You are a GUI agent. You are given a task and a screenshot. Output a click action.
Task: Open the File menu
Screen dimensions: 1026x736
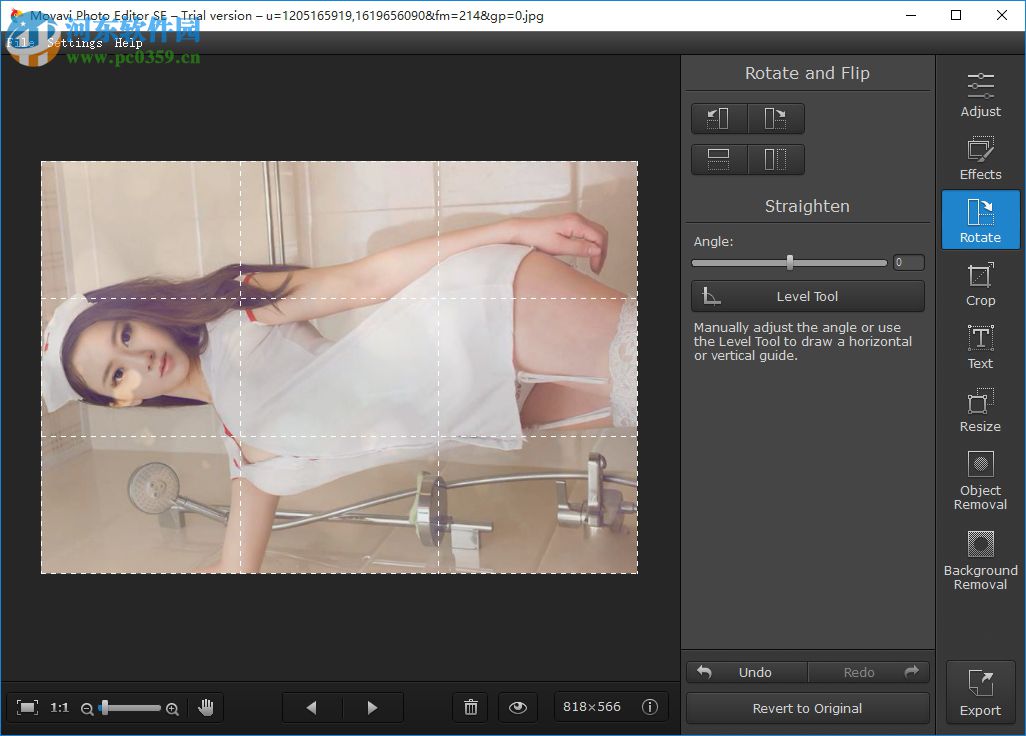tap(21, 43)
